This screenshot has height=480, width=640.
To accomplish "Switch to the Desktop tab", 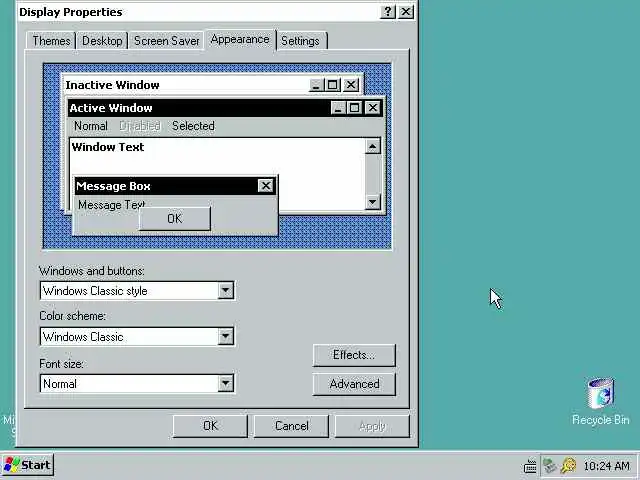I will click(x=102, y=41).
